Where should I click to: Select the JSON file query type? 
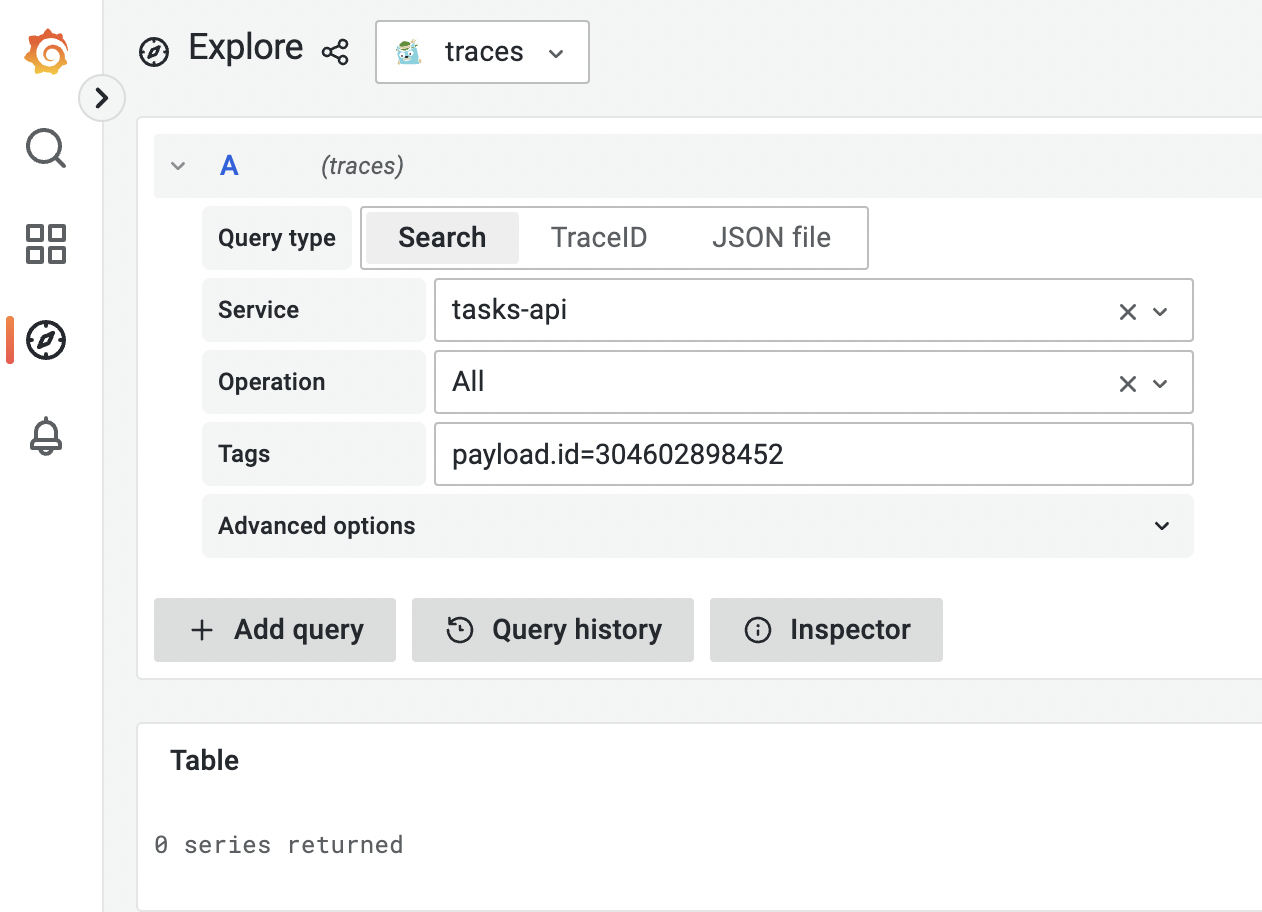tap(771, 238)
